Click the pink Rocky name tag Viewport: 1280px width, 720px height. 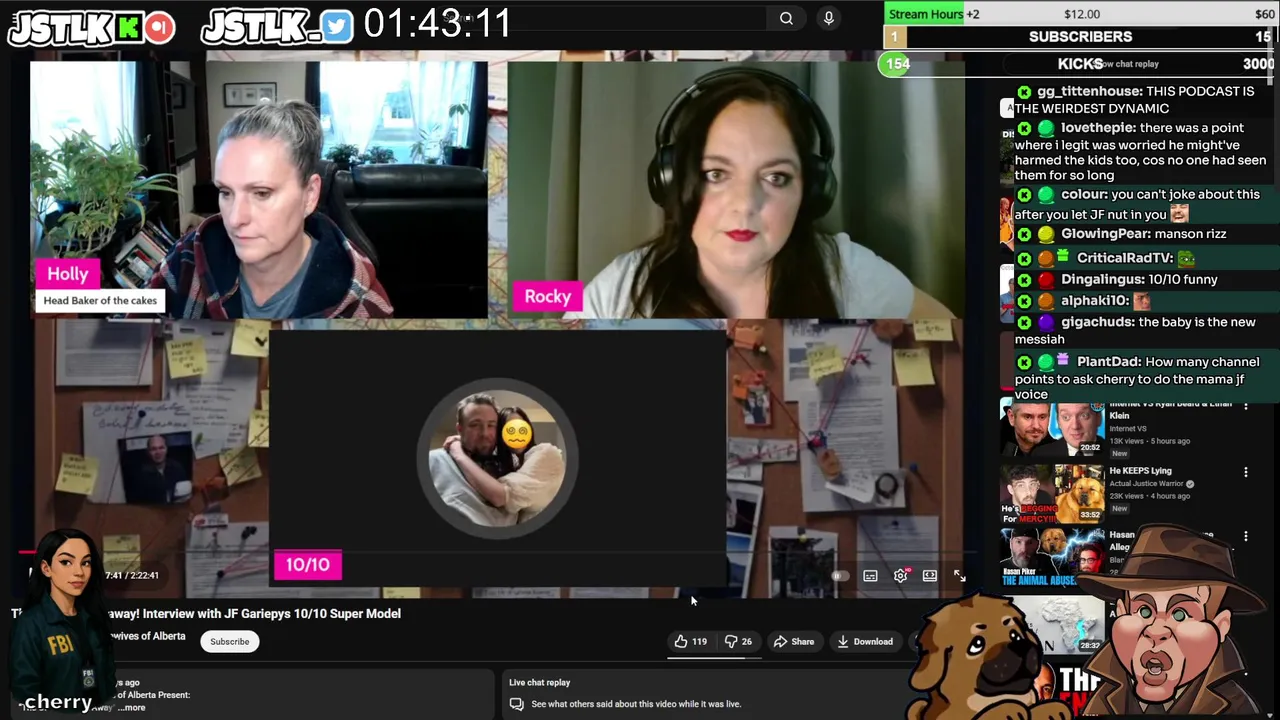[x=548, y=296]
